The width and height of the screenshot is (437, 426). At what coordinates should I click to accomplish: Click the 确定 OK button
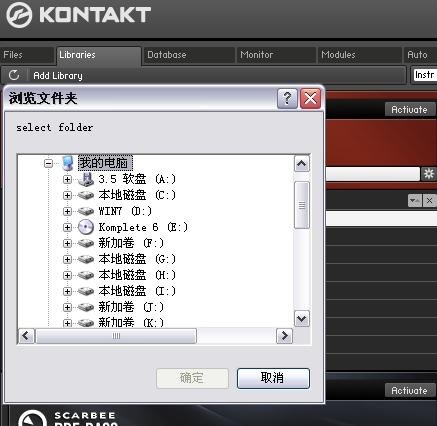[192, 378]
